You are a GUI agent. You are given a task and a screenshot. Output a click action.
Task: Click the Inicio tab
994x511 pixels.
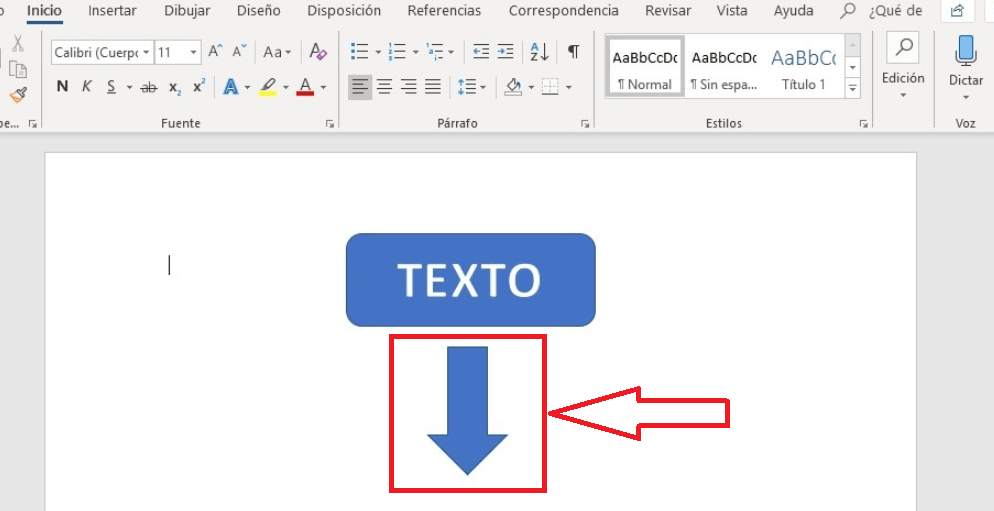(x=44, y=11)
